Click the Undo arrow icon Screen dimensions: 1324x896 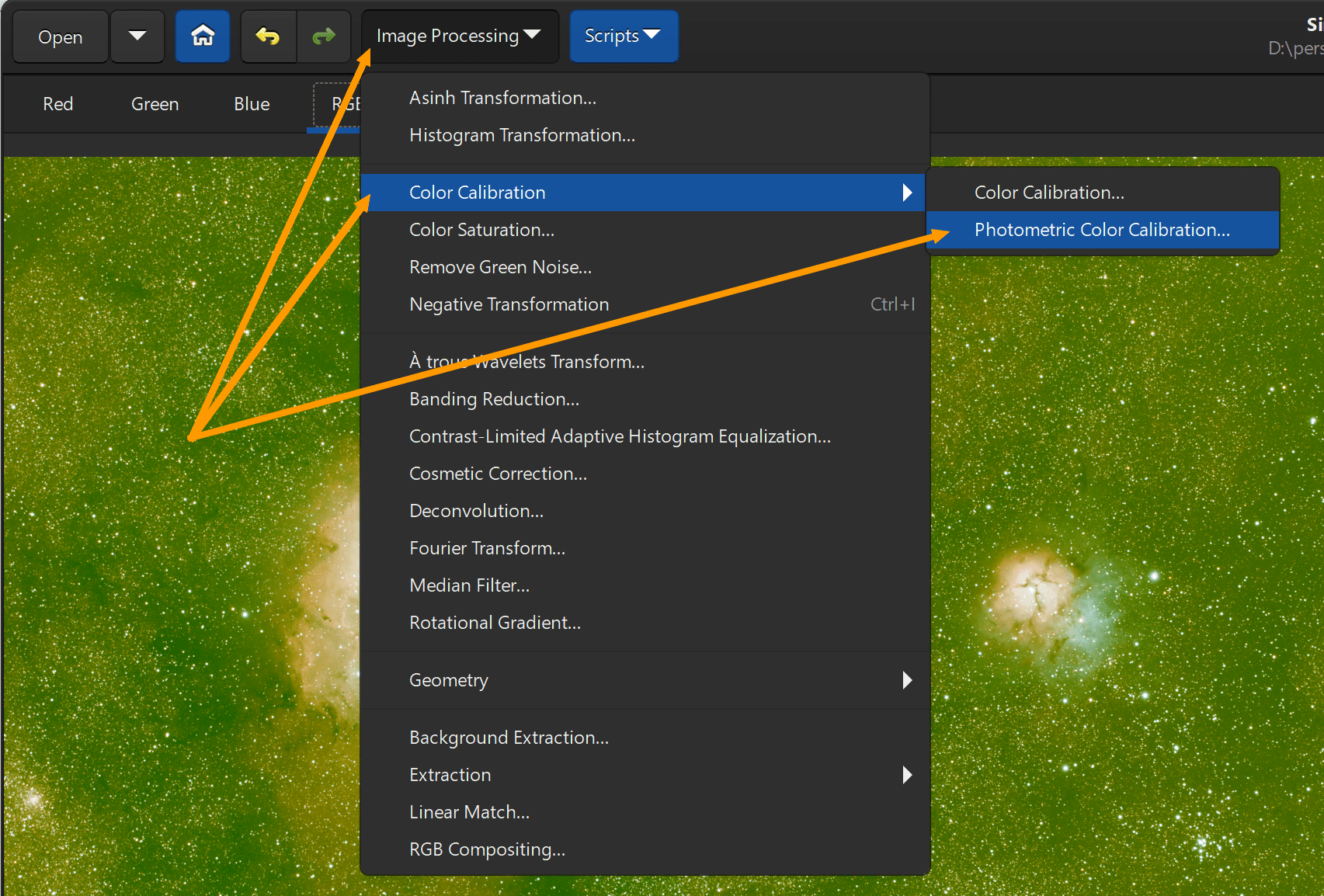coord(268,36)
